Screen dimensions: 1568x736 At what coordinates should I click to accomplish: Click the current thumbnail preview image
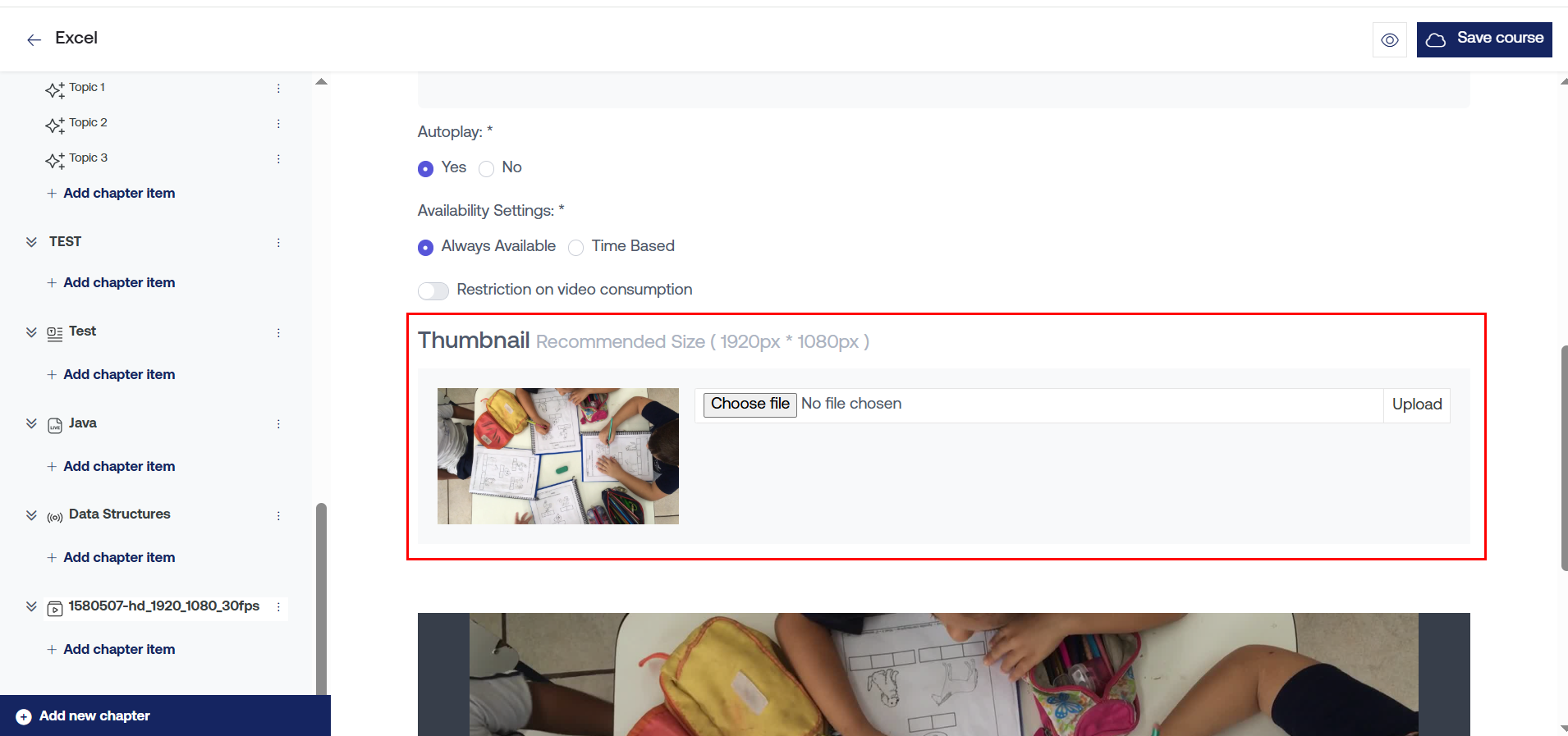pos(558,456)
